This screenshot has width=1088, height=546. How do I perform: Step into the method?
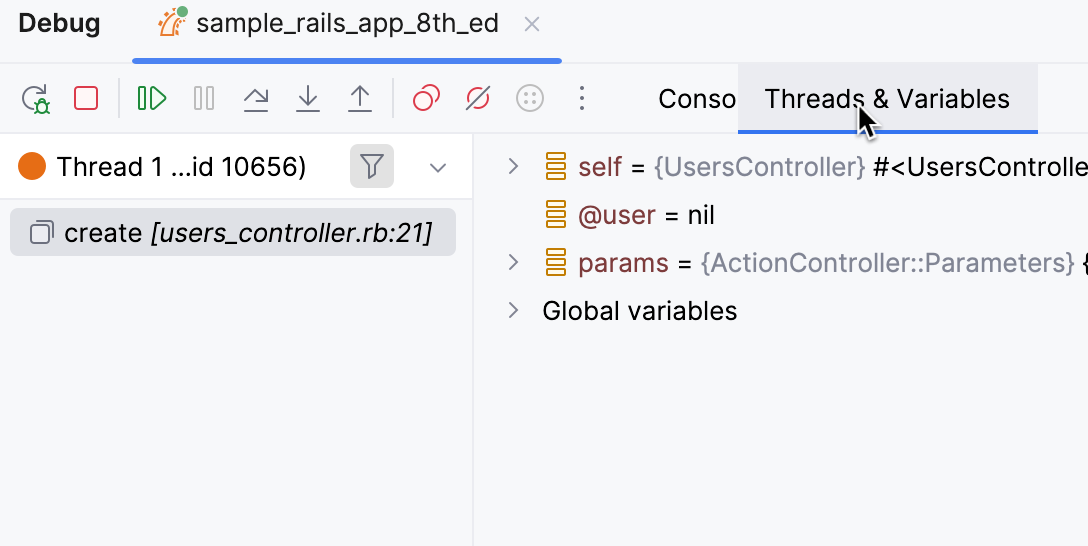[x=308, y=98]
